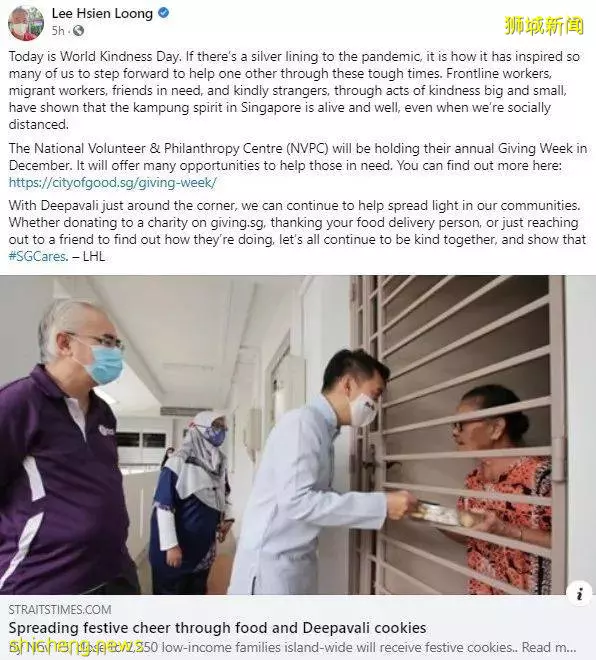Click the paragraph beginning With Deepavali
Screen dimensions: 596x660
tap(297, 231)
